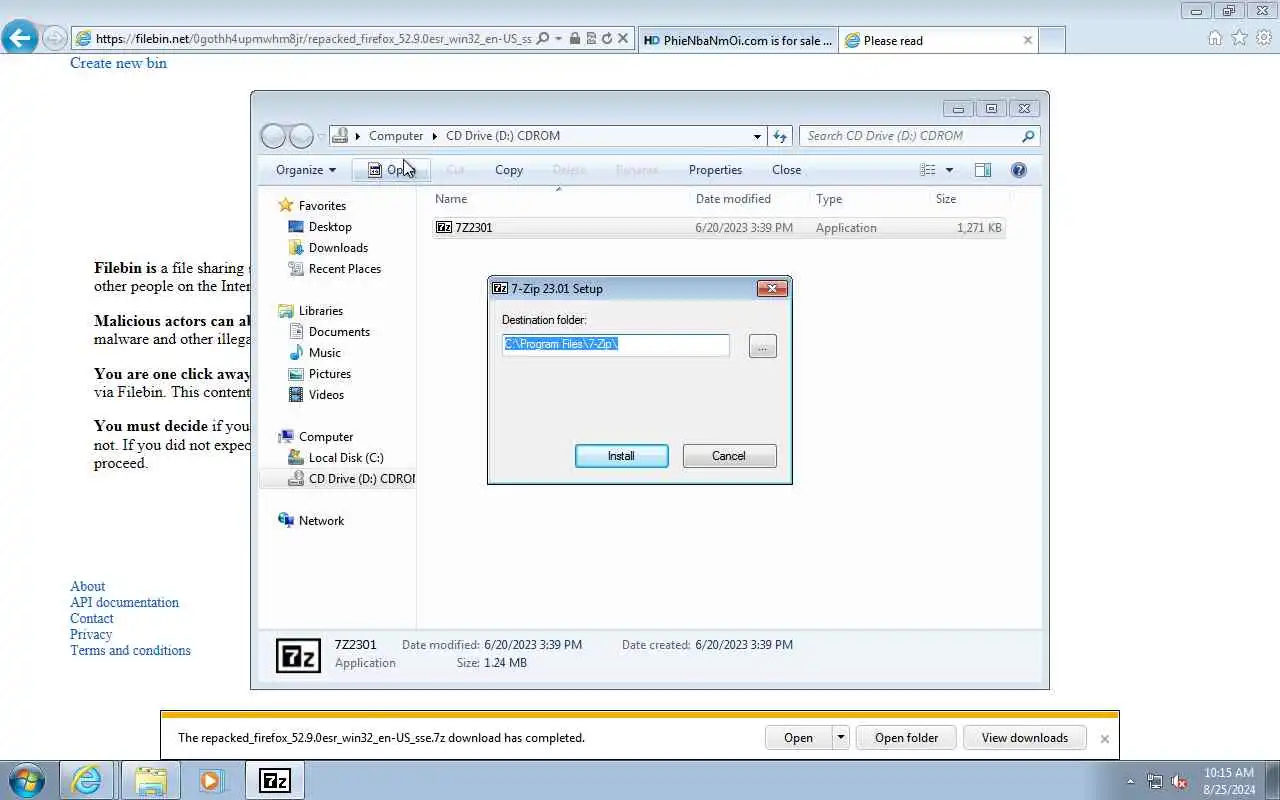This screenshot has height=800, width=1280.
Task: Click Computer in the address breadcrumb
Action: [x=396, y=136]
